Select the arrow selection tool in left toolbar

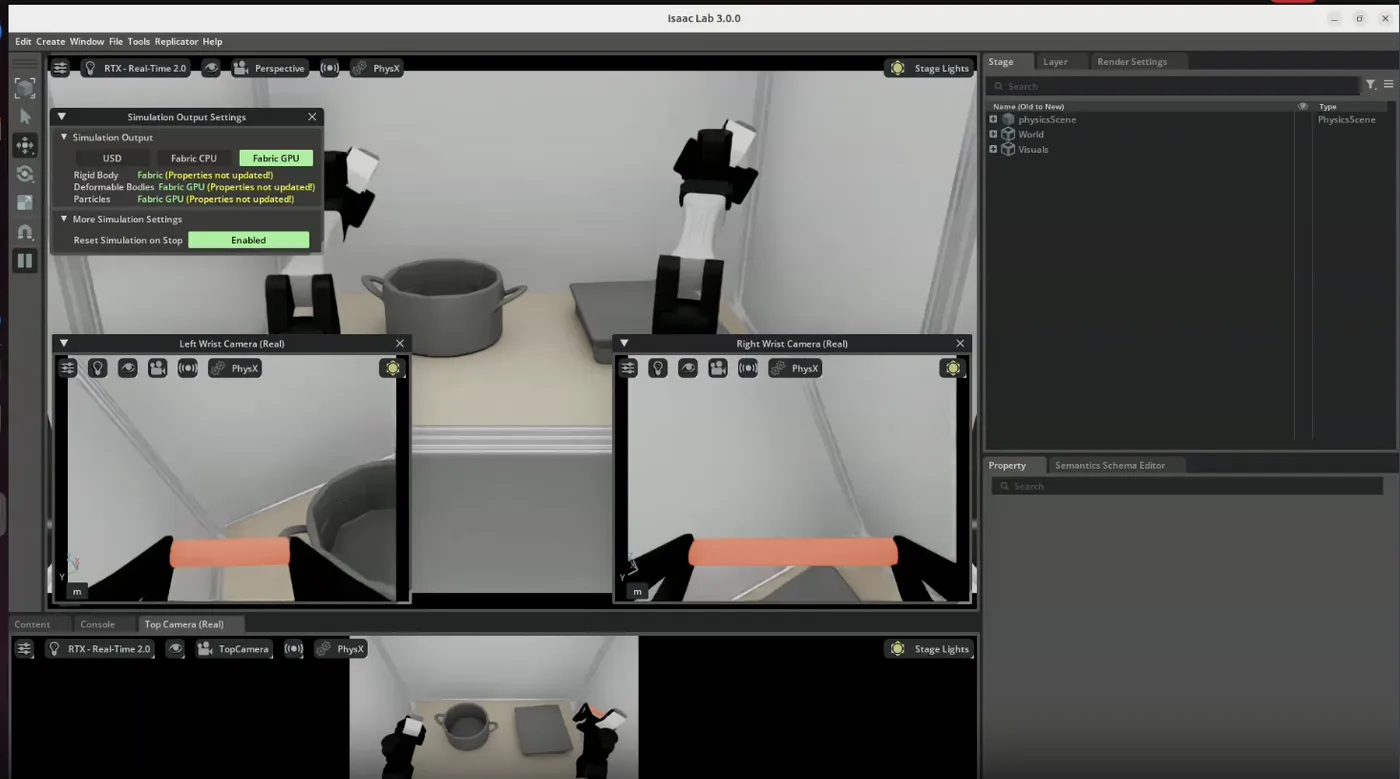(25, 117)
